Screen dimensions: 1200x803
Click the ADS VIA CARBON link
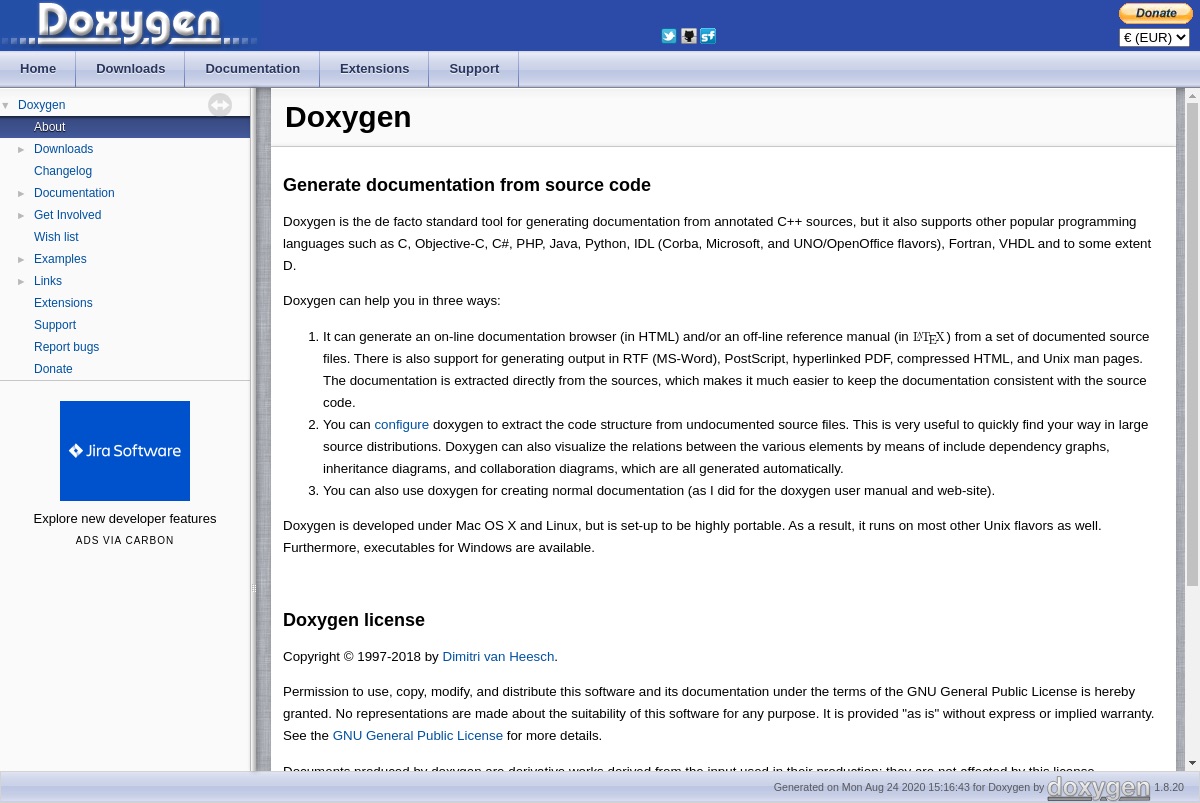125,541
